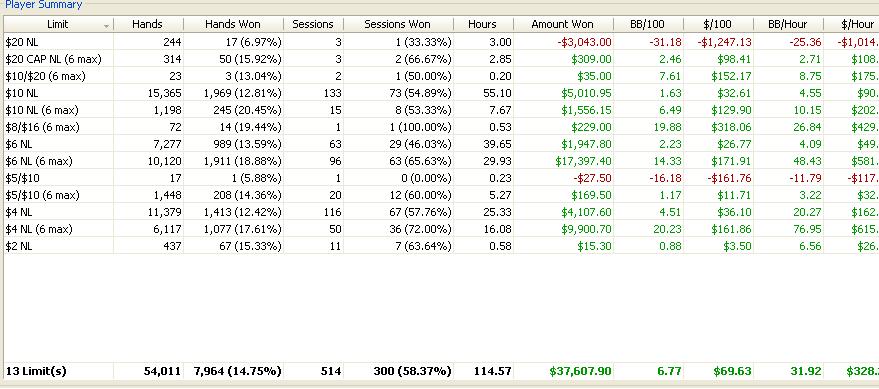The image size is (879, 389).
Task: Select the $10 NL (6 max) row
Action: click(441, 110)
